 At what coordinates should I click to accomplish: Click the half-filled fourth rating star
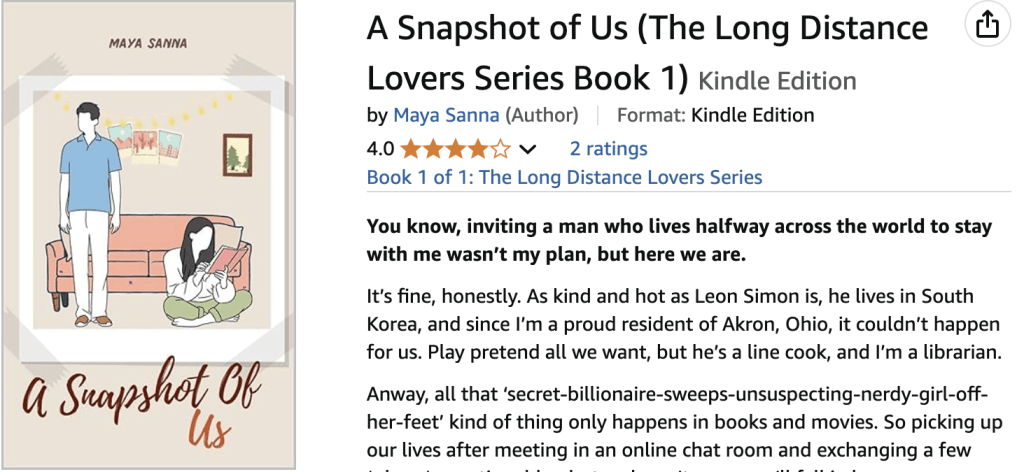[478, 150]
